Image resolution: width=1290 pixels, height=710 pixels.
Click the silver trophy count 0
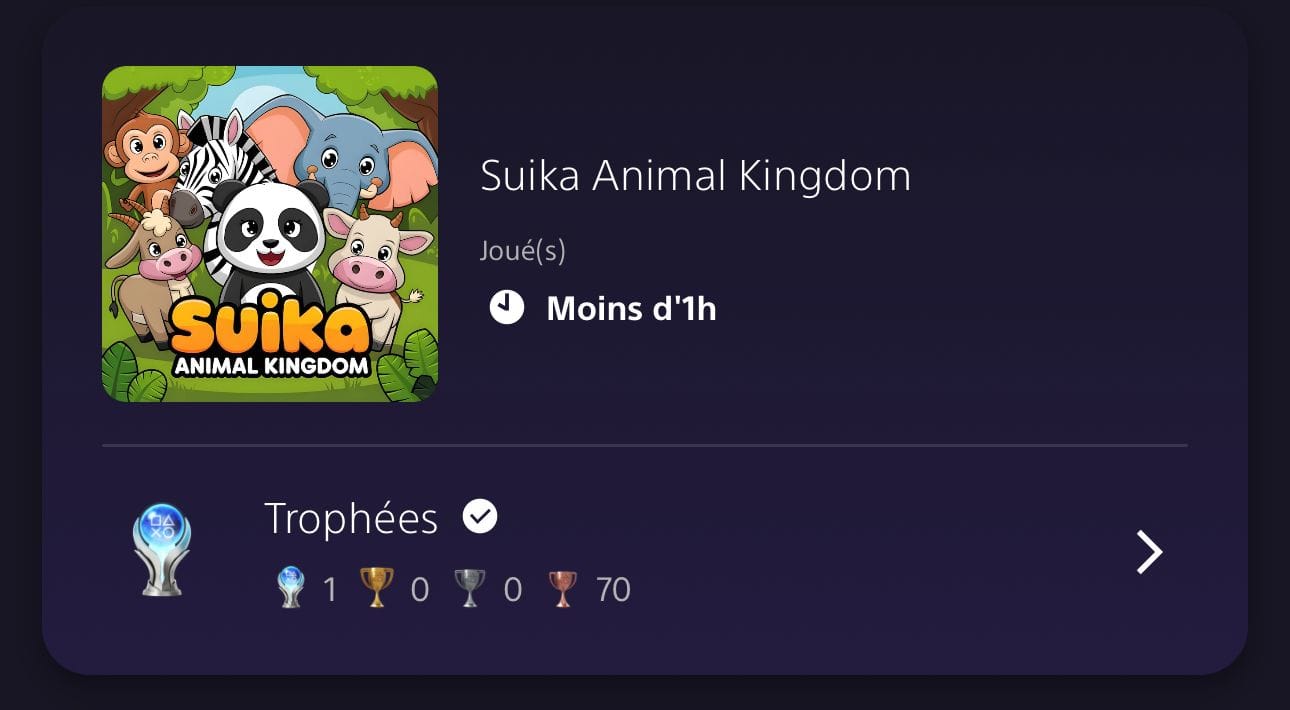[x=513, y=590]
